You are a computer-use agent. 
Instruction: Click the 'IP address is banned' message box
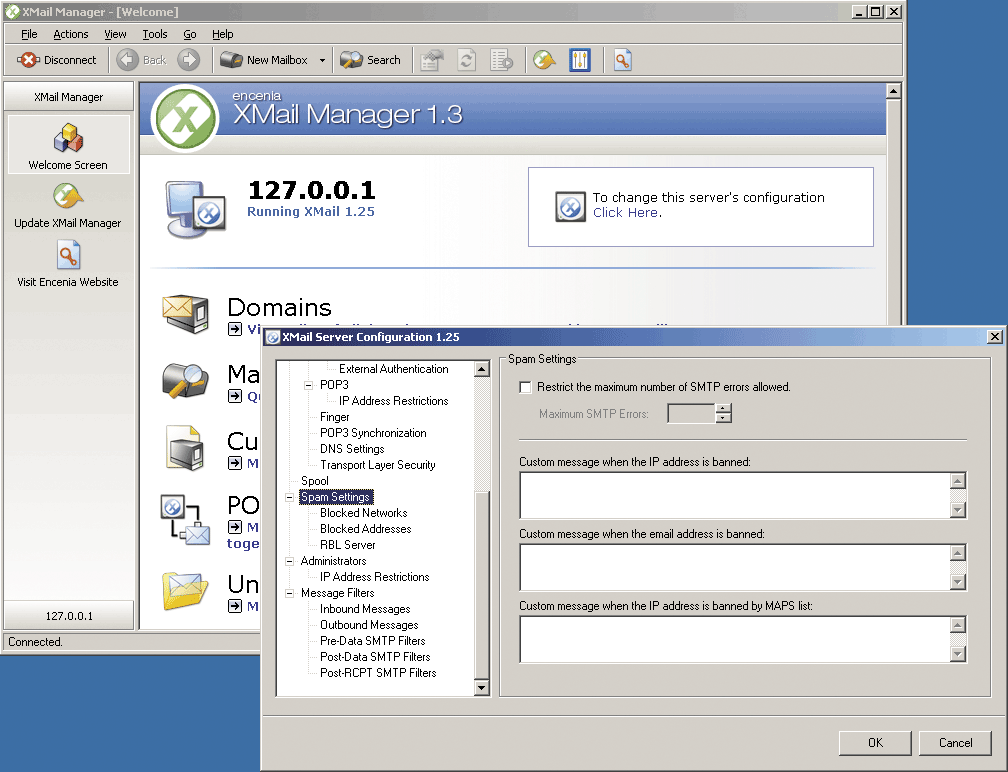[735, 495]
